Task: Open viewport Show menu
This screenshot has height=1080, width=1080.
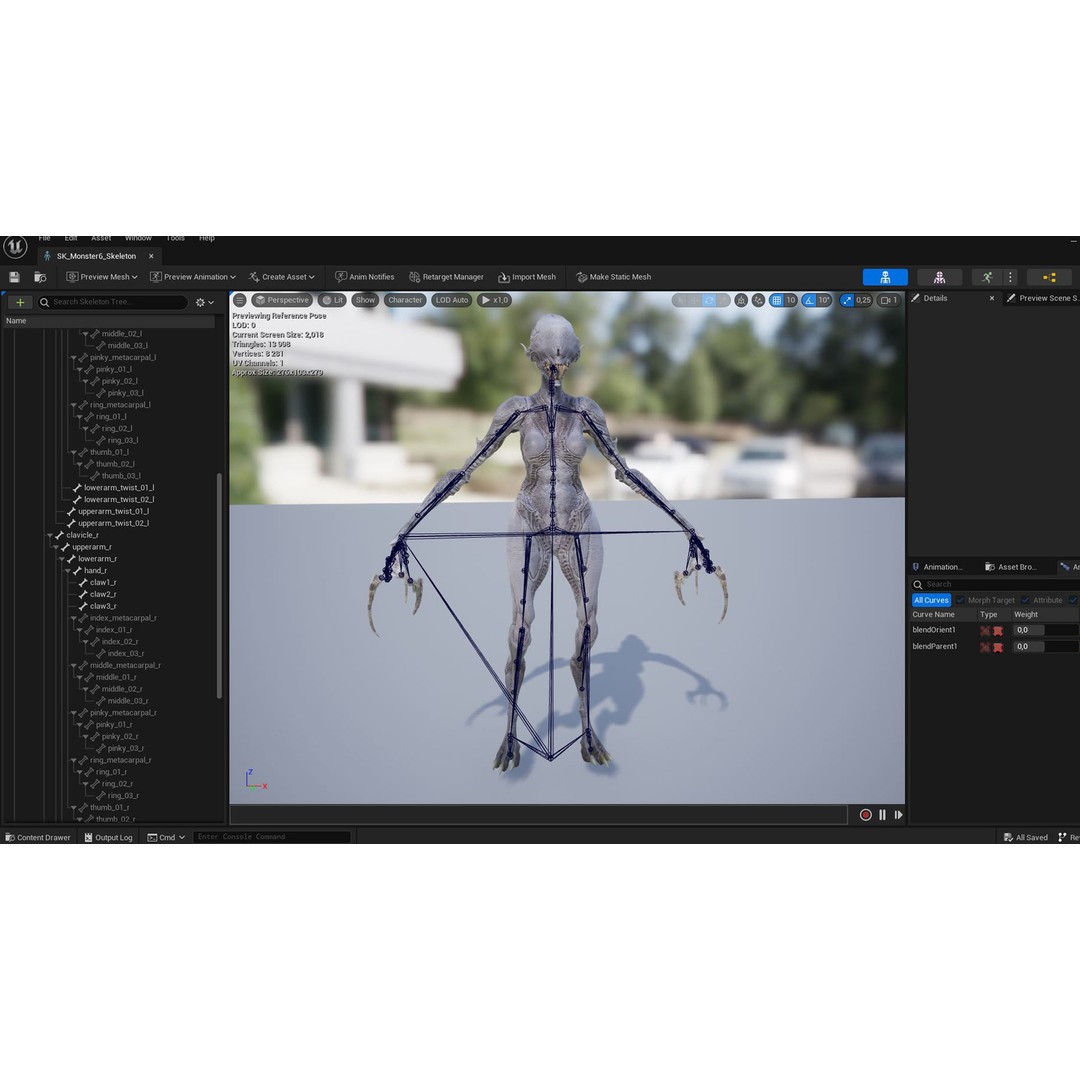Action: pos(365,300)
